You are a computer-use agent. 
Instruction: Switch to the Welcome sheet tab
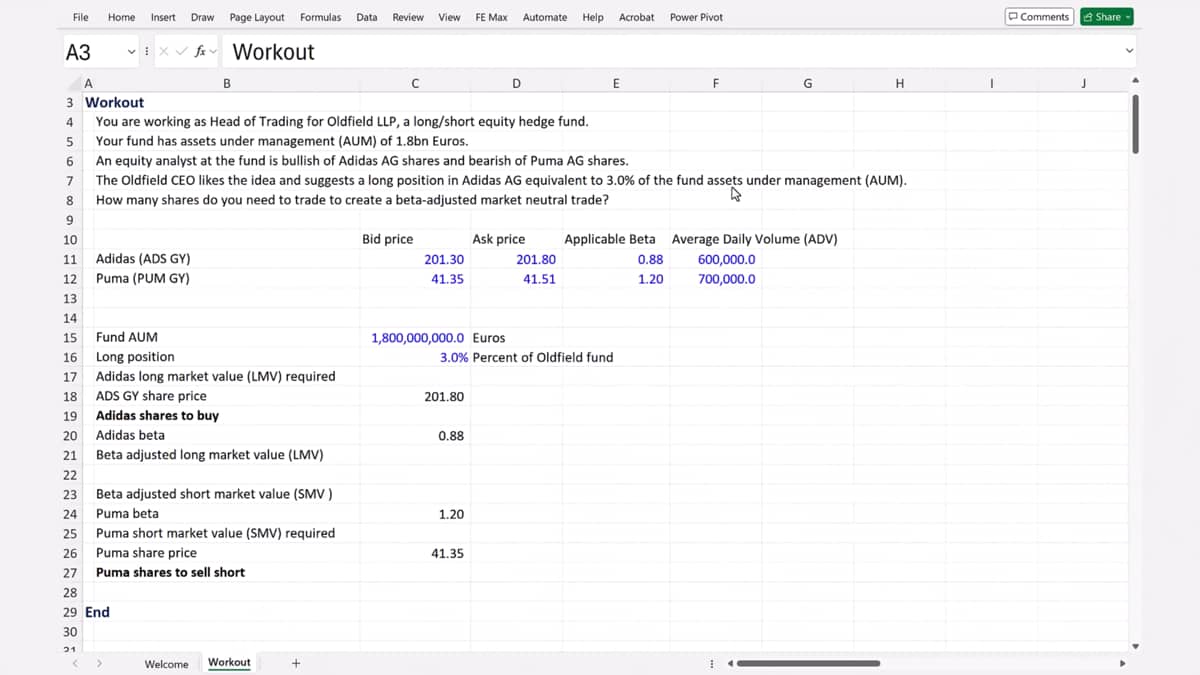[166, 664]
